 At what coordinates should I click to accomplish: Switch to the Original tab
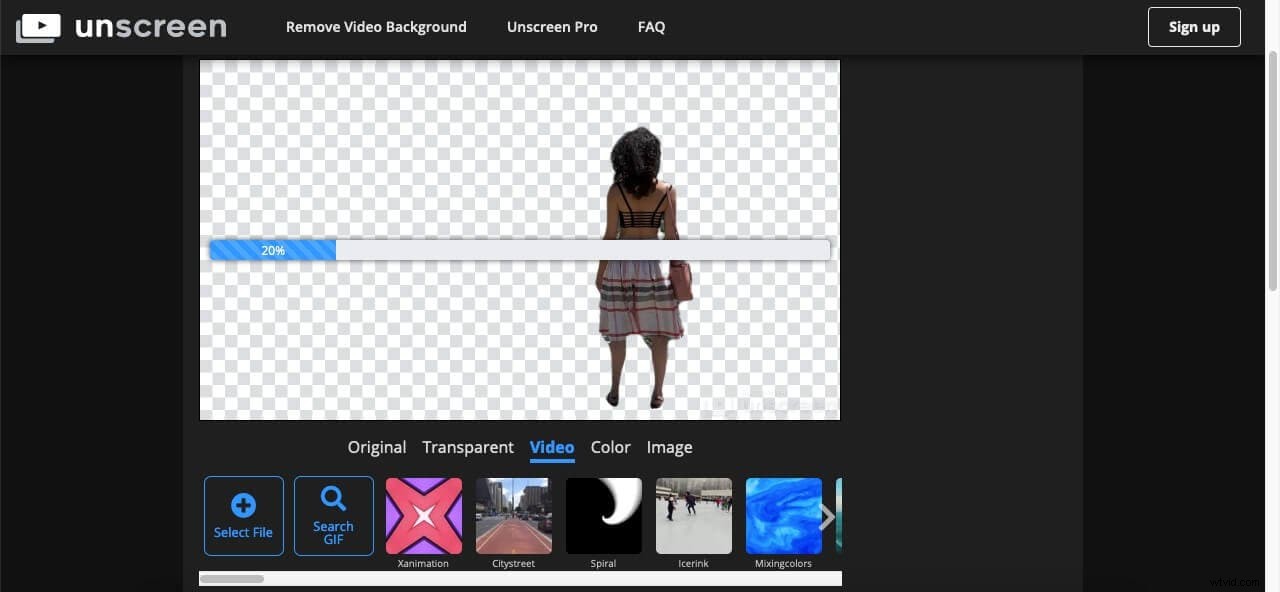coord(377,447)
